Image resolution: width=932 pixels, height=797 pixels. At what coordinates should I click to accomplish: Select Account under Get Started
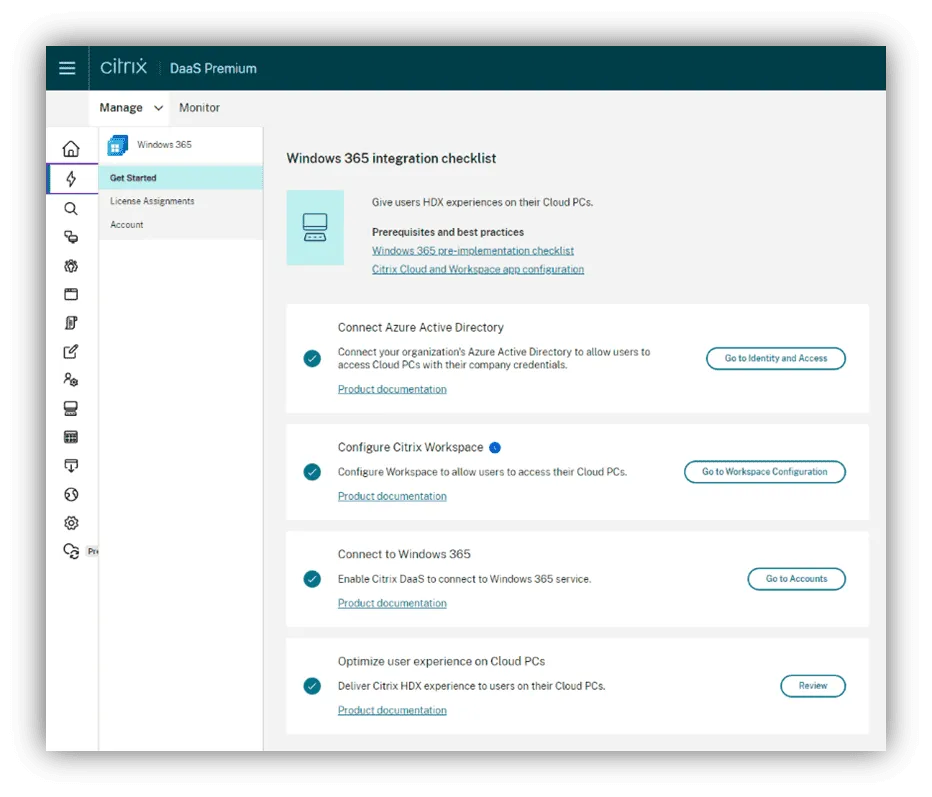126,224
